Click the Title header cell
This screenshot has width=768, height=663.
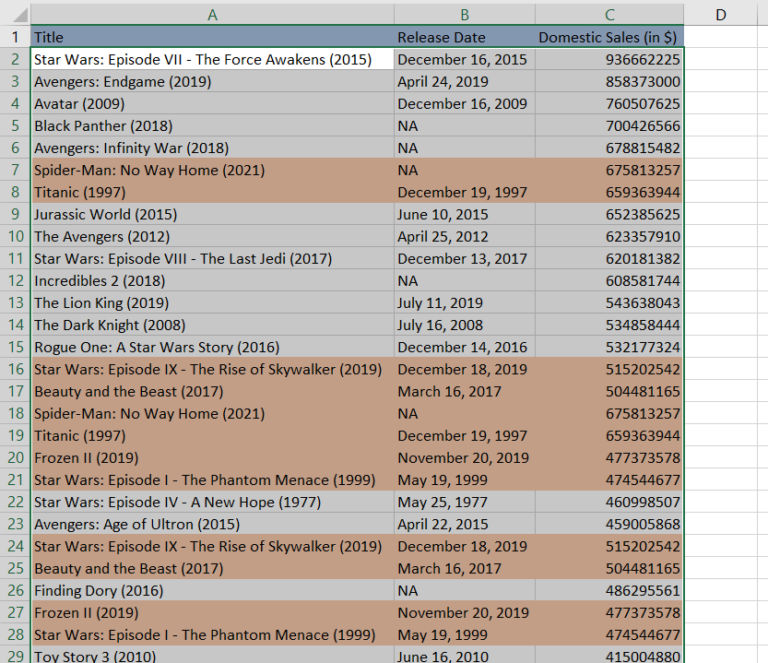tap(211, 37)
